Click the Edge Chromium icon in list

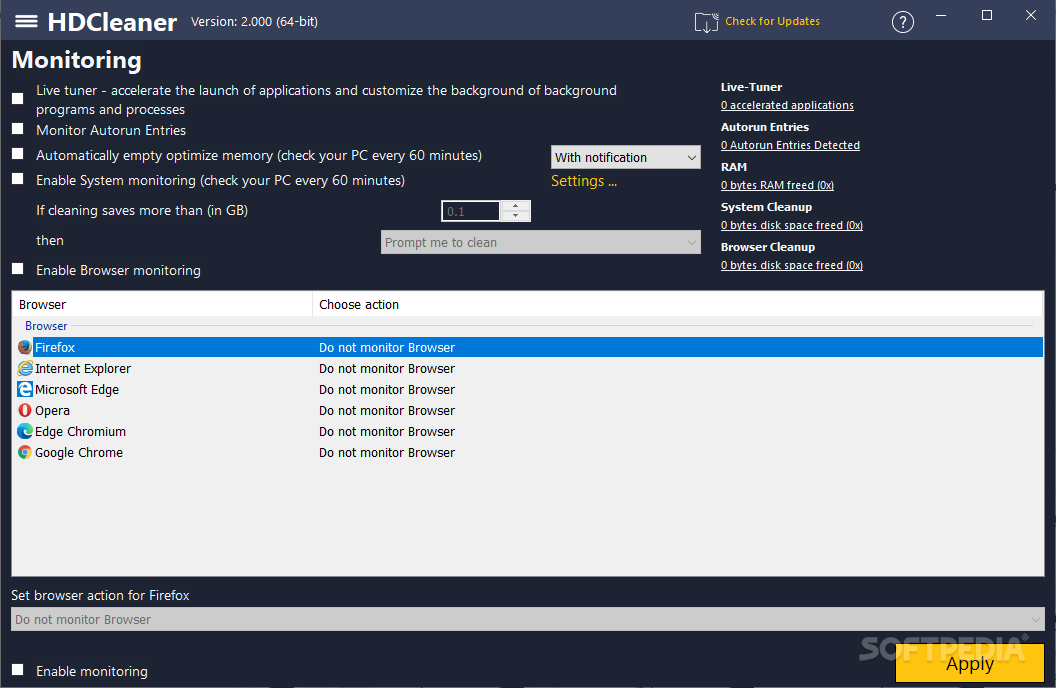(25, 431)
